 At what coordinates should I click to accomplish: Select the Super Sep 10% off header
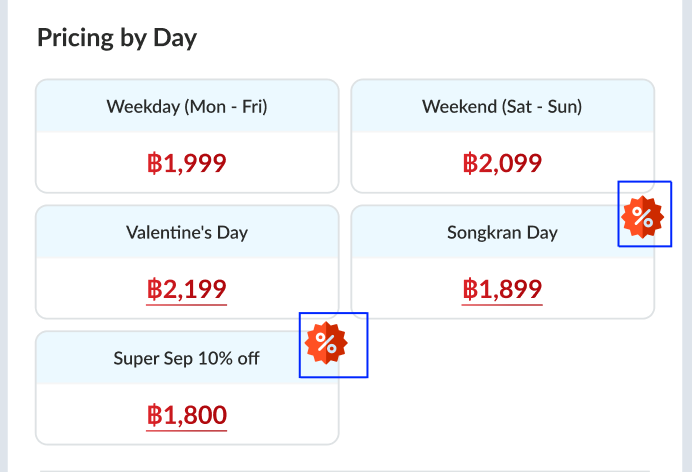coord(187,358)
